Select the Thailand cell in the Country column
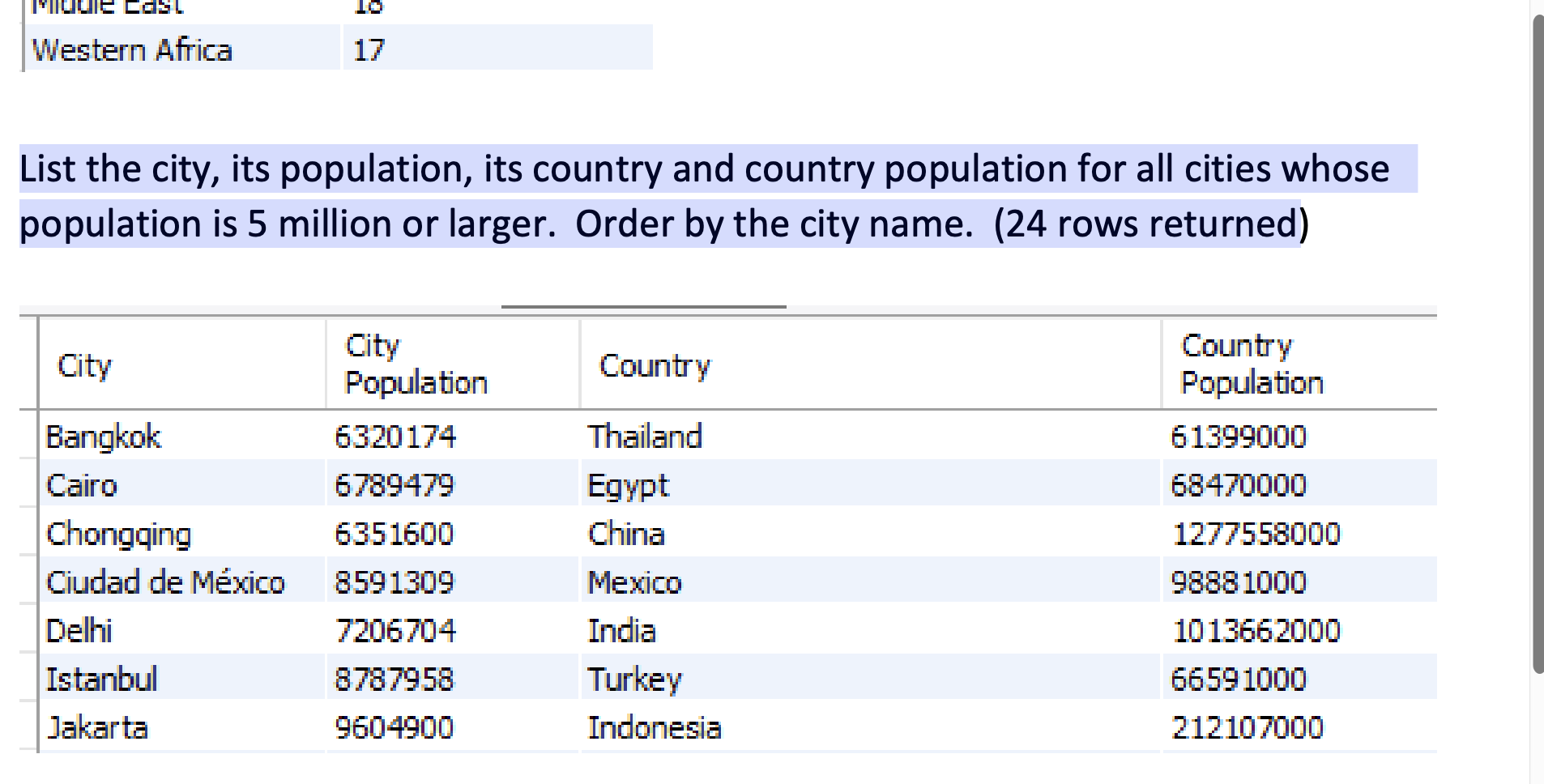 [x=644, y=436]
